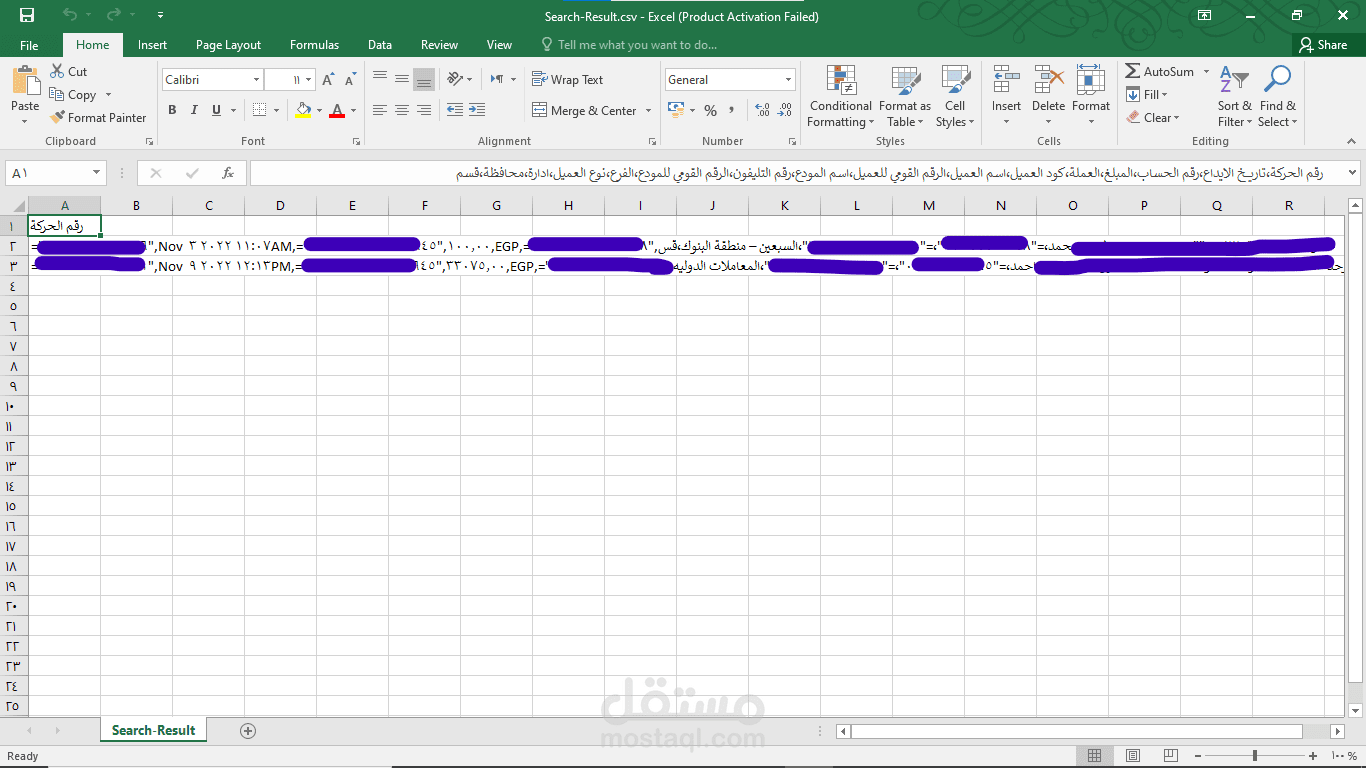This screenshot has height=768, width=1366.
Task: Toggle Top Align vertical alignment
Action: [x=380, y=78]
